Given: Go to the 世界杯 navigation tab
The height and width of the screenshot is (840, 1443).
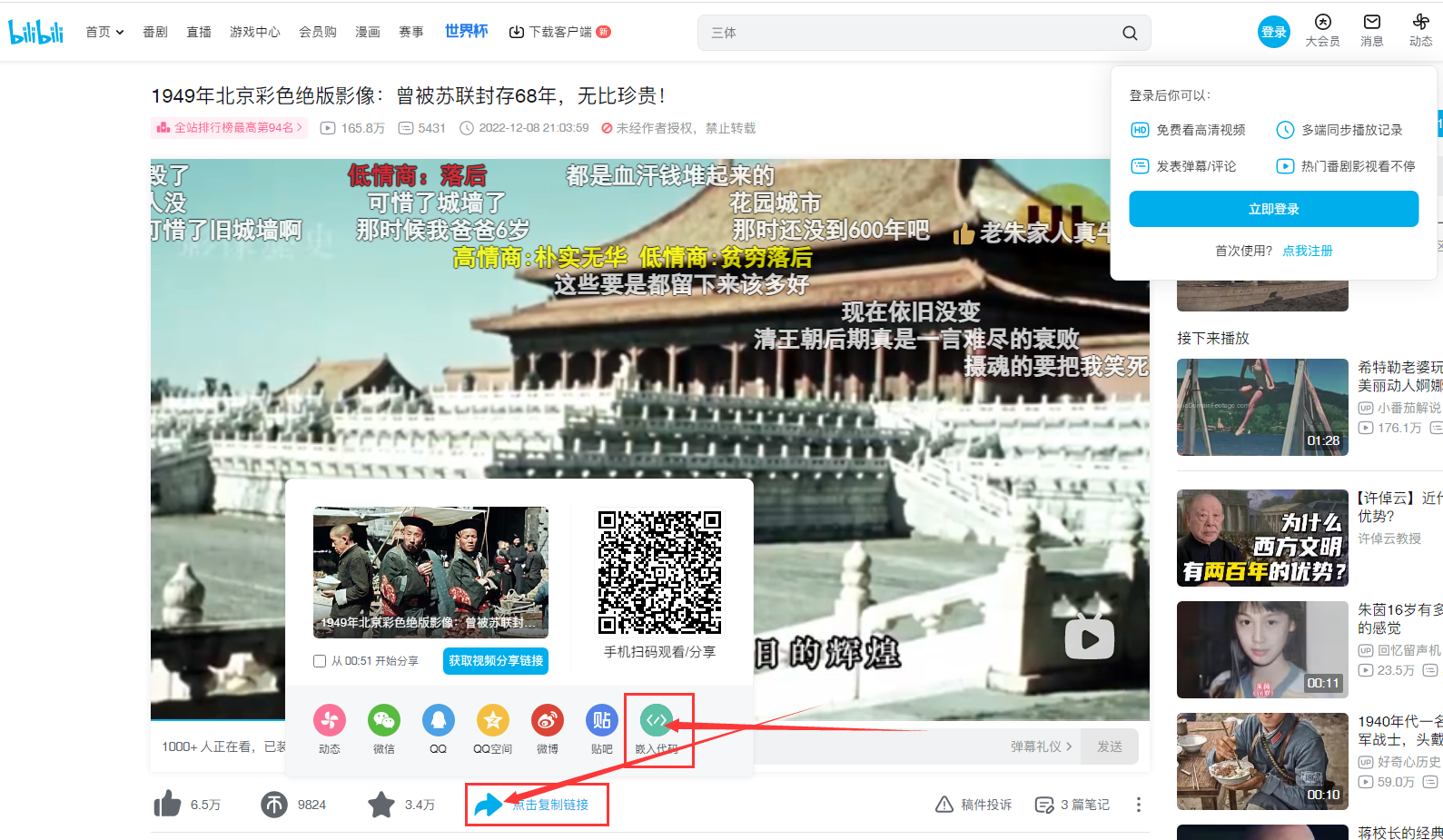Looking at the screenshot, I should 466,31.
